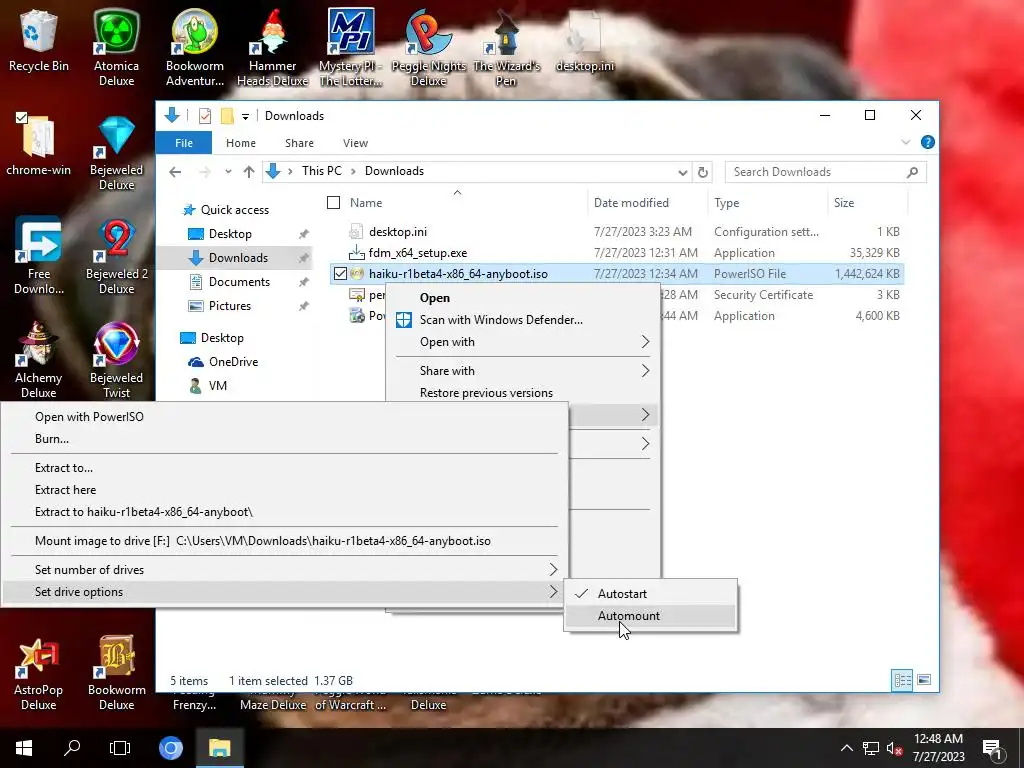Toggle the Automount drive option

(650, 616)
